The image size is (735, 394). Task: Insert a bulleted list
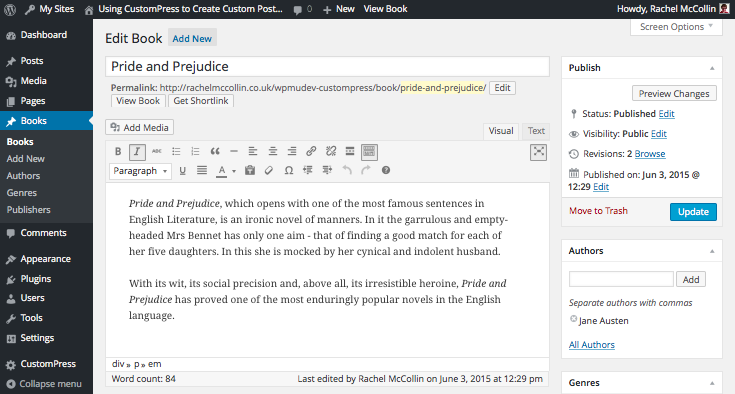click(x=176, y=151)
